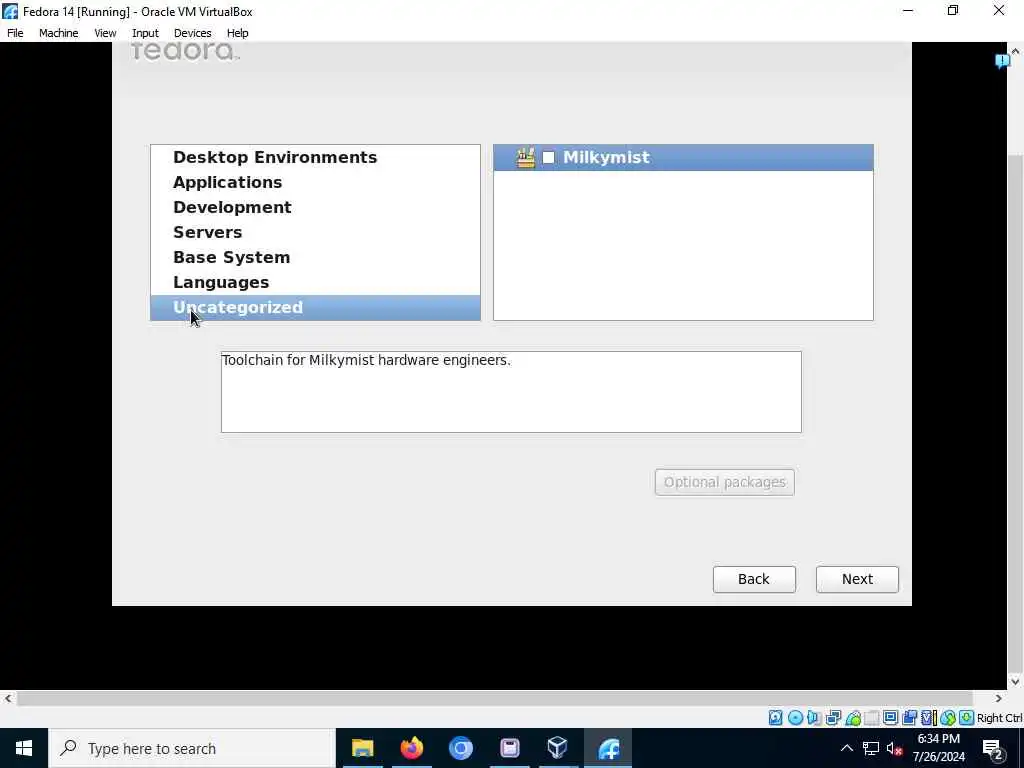1024x768 pixels.
Task: Open the Windows Start menu
Action: [x=24, y=748]
